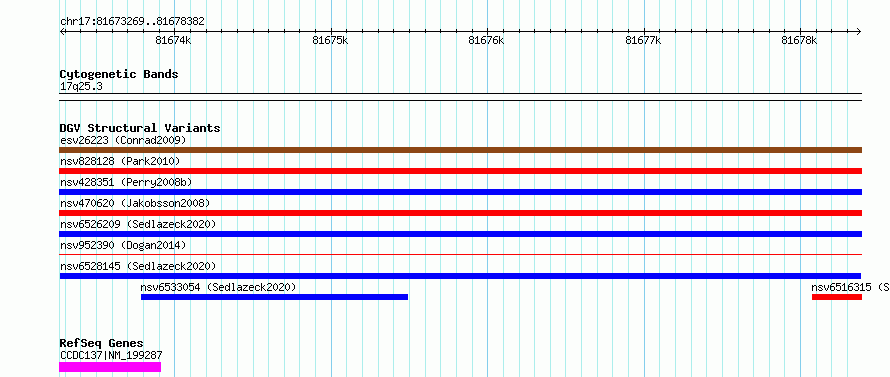Click the thin red nsv952390 line
This screenshot has height=377, width=890.
460,255
